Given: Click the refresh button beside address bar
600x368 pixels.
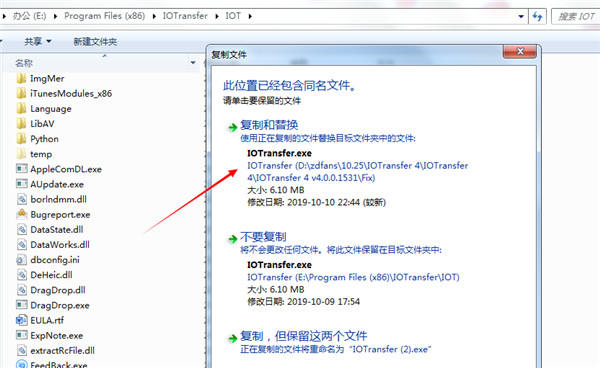Looking at the screenshot, I should click(x=537, y=16).
